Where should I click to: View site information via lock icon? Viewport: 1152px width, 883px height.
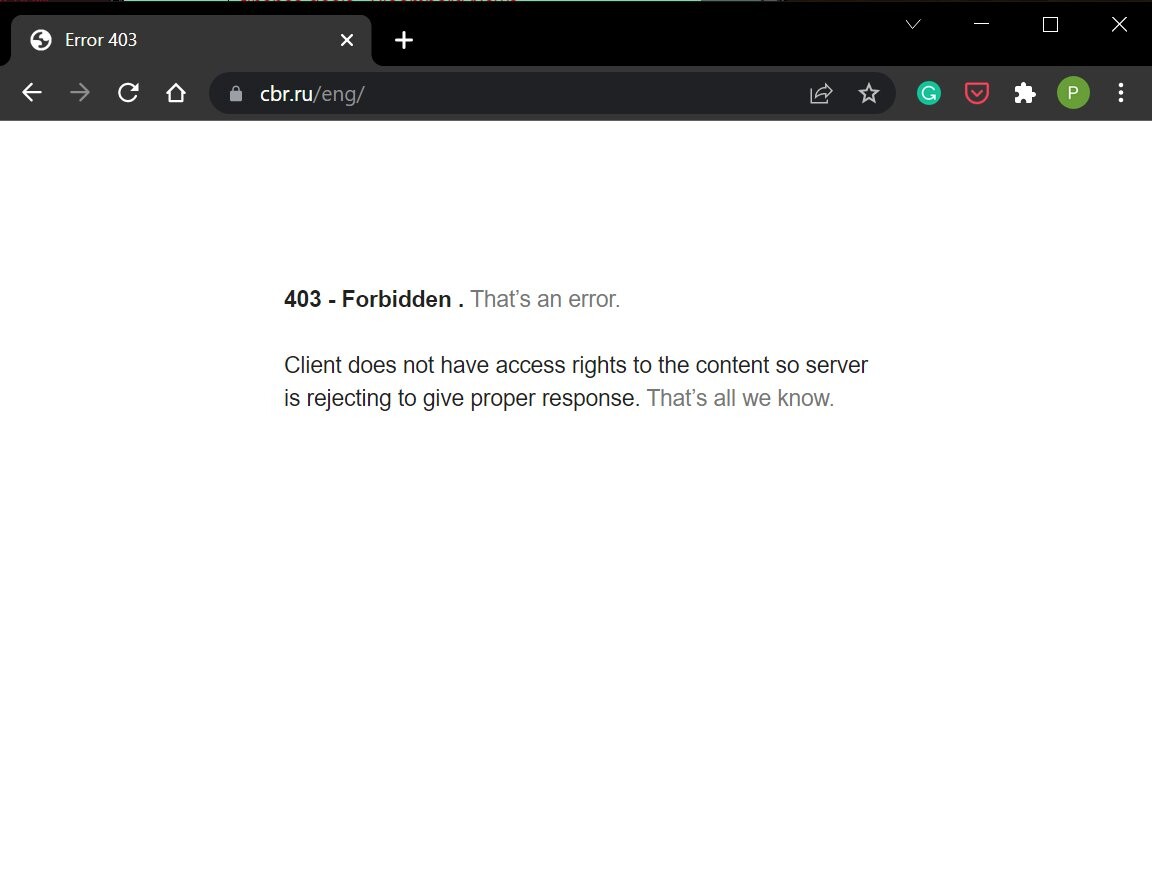[x=236, y=94]
